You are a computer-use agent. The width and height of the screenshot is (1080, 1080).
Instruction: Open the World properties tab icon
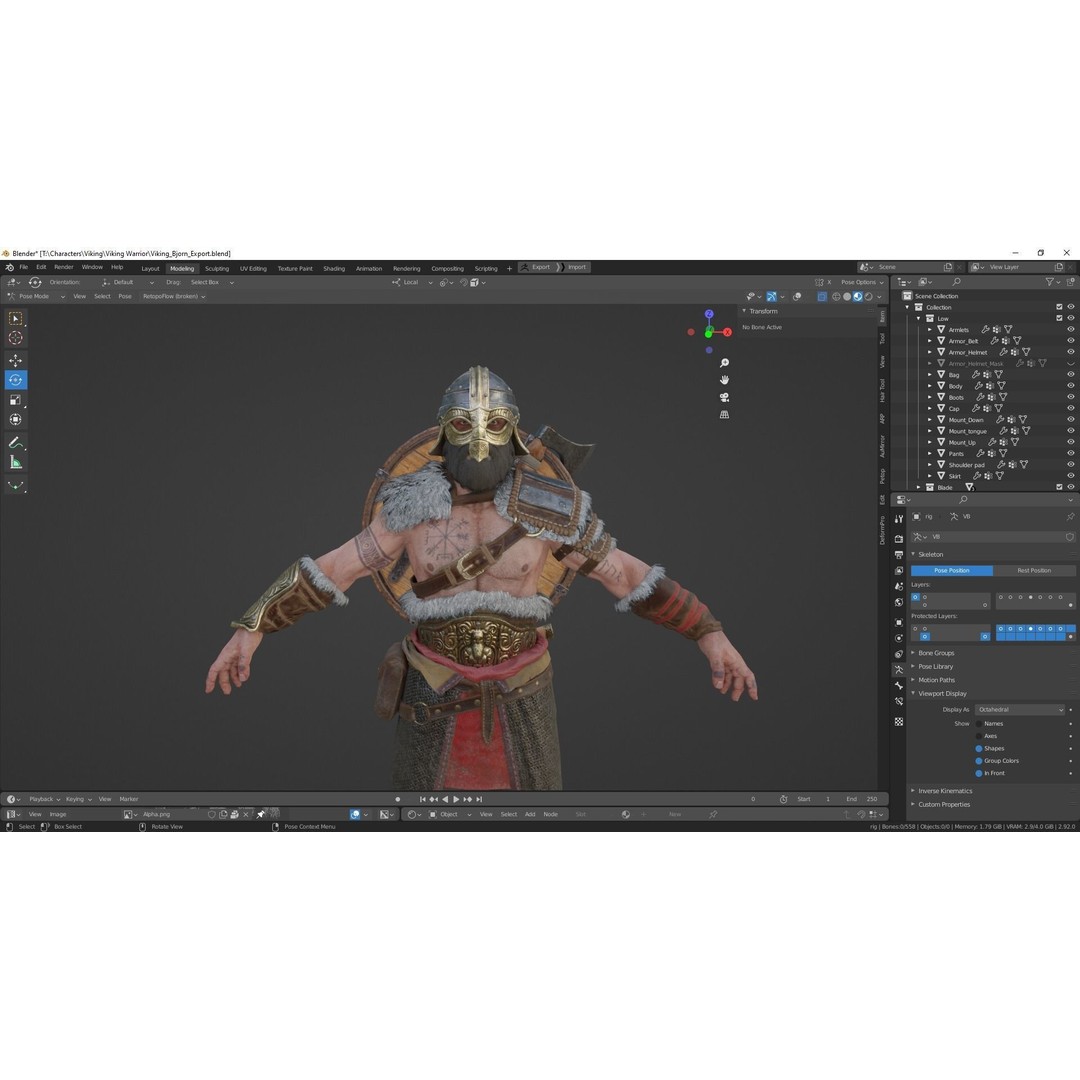click(899, 602)
